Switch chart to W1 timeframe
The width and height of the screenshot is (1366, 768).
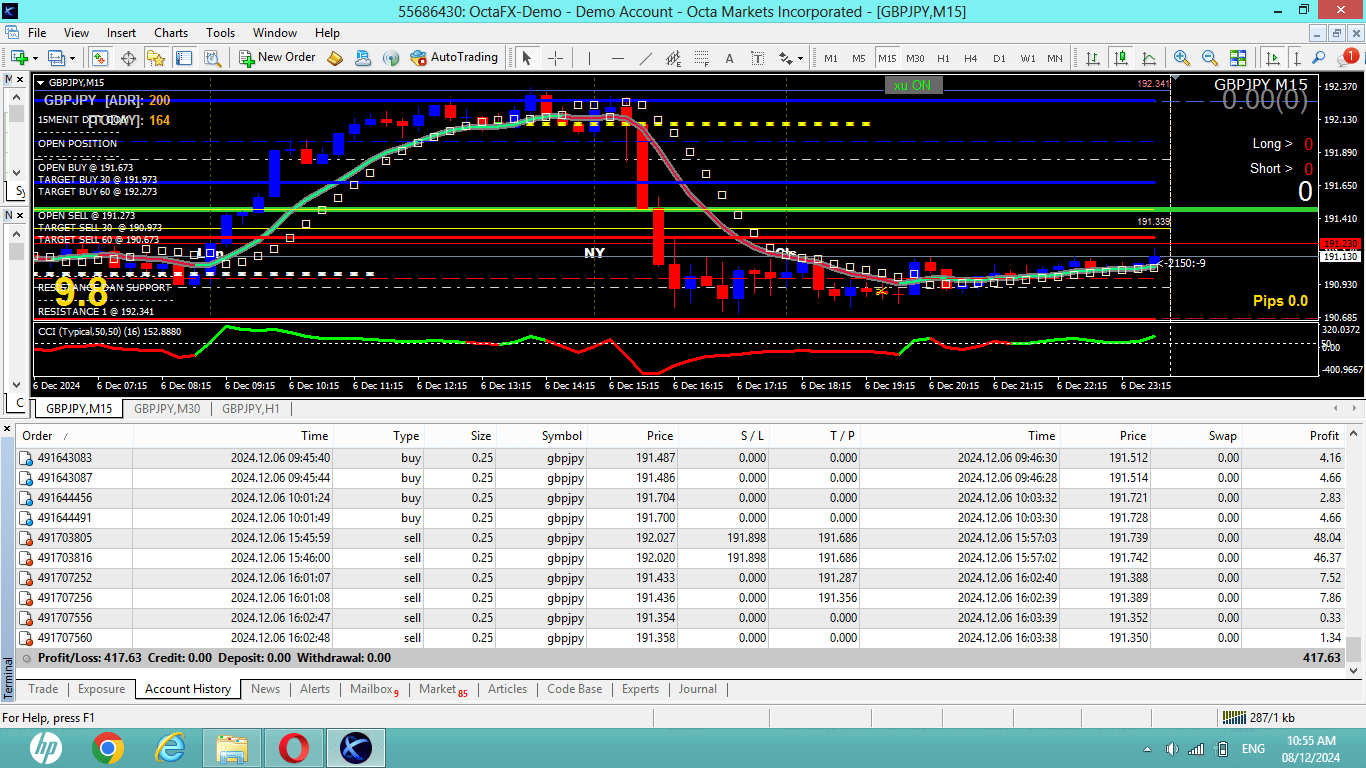click(x=1027, y=58)
